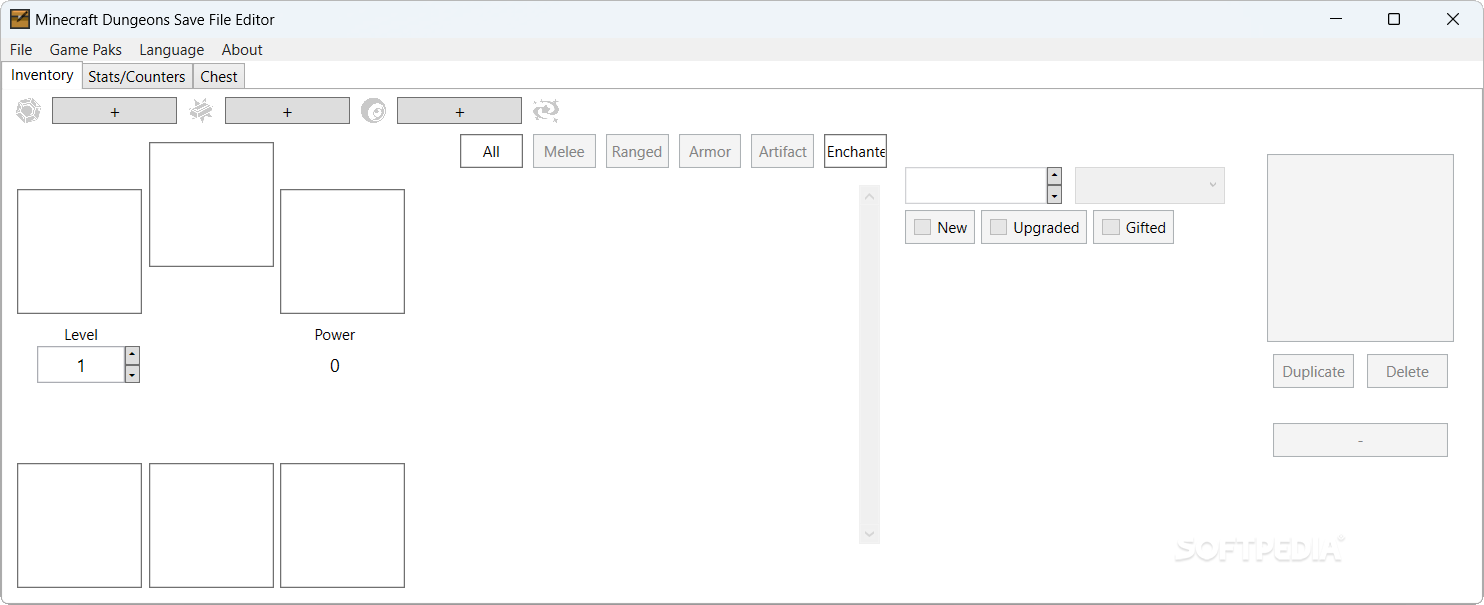Screen dimensions: 1484x605
Task: Select the raised middle equipment slot
Action: tap(211, 204)
